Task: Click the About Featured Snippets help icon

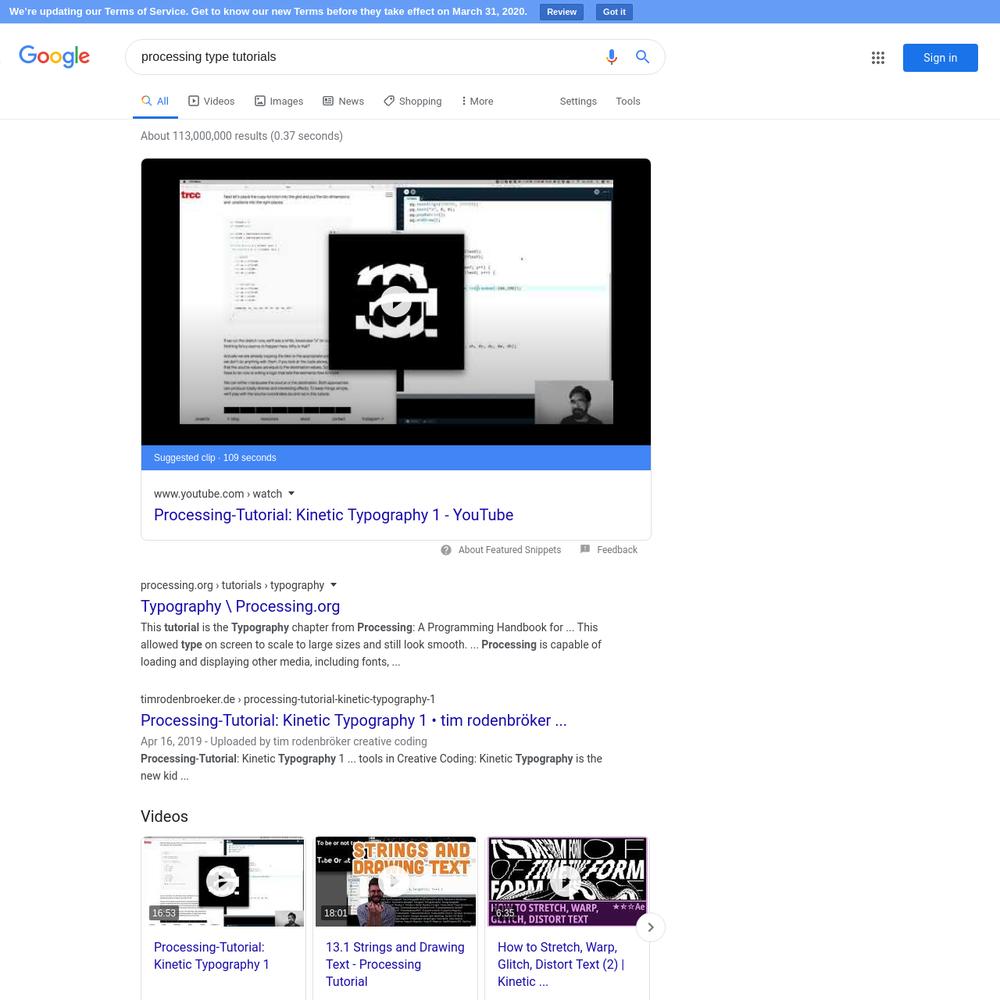Action: tap(446, 550)
